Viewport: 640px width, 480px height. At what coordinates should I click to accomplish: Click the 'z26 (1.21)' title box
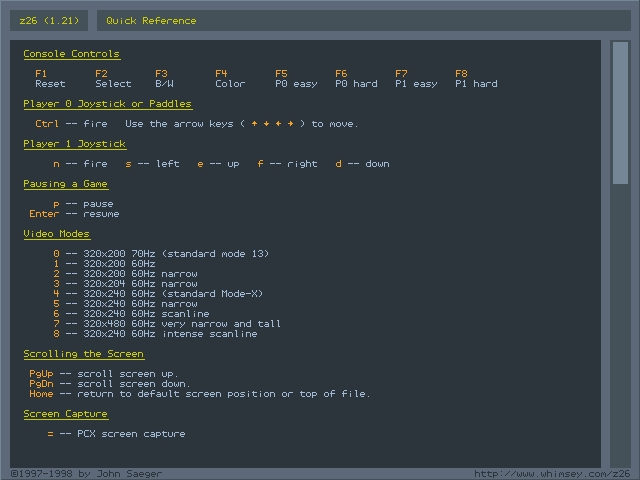click(49, 20)
